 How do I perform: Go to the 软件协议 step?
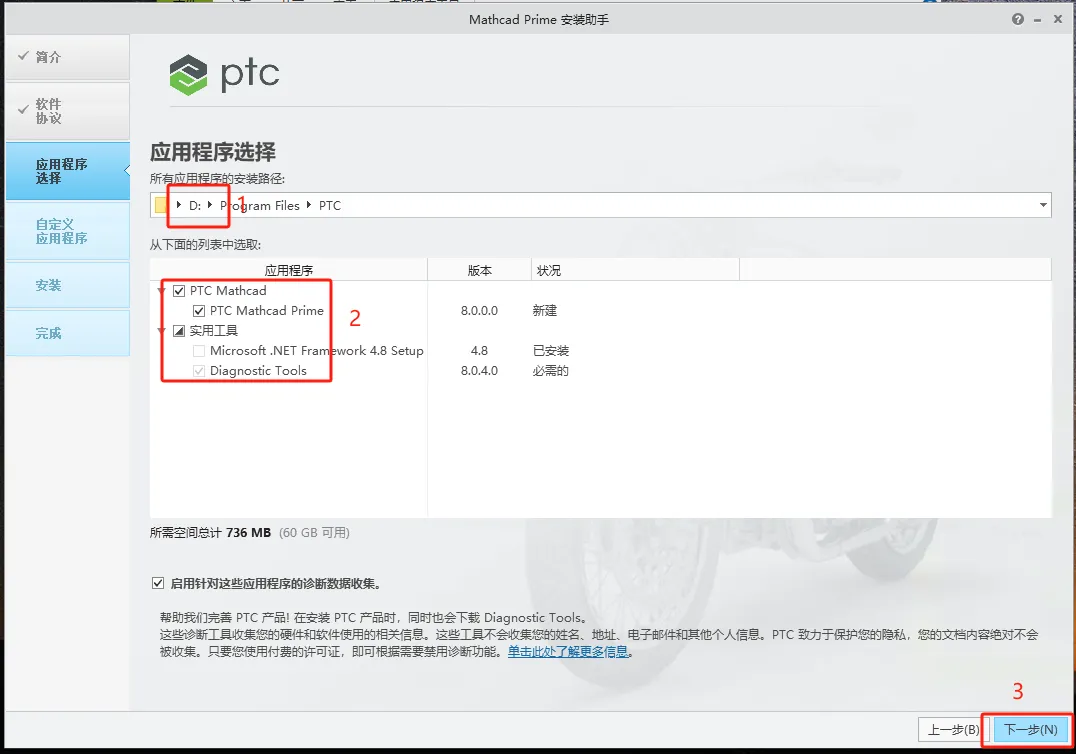pyautogui.click(x=67, y=111)
